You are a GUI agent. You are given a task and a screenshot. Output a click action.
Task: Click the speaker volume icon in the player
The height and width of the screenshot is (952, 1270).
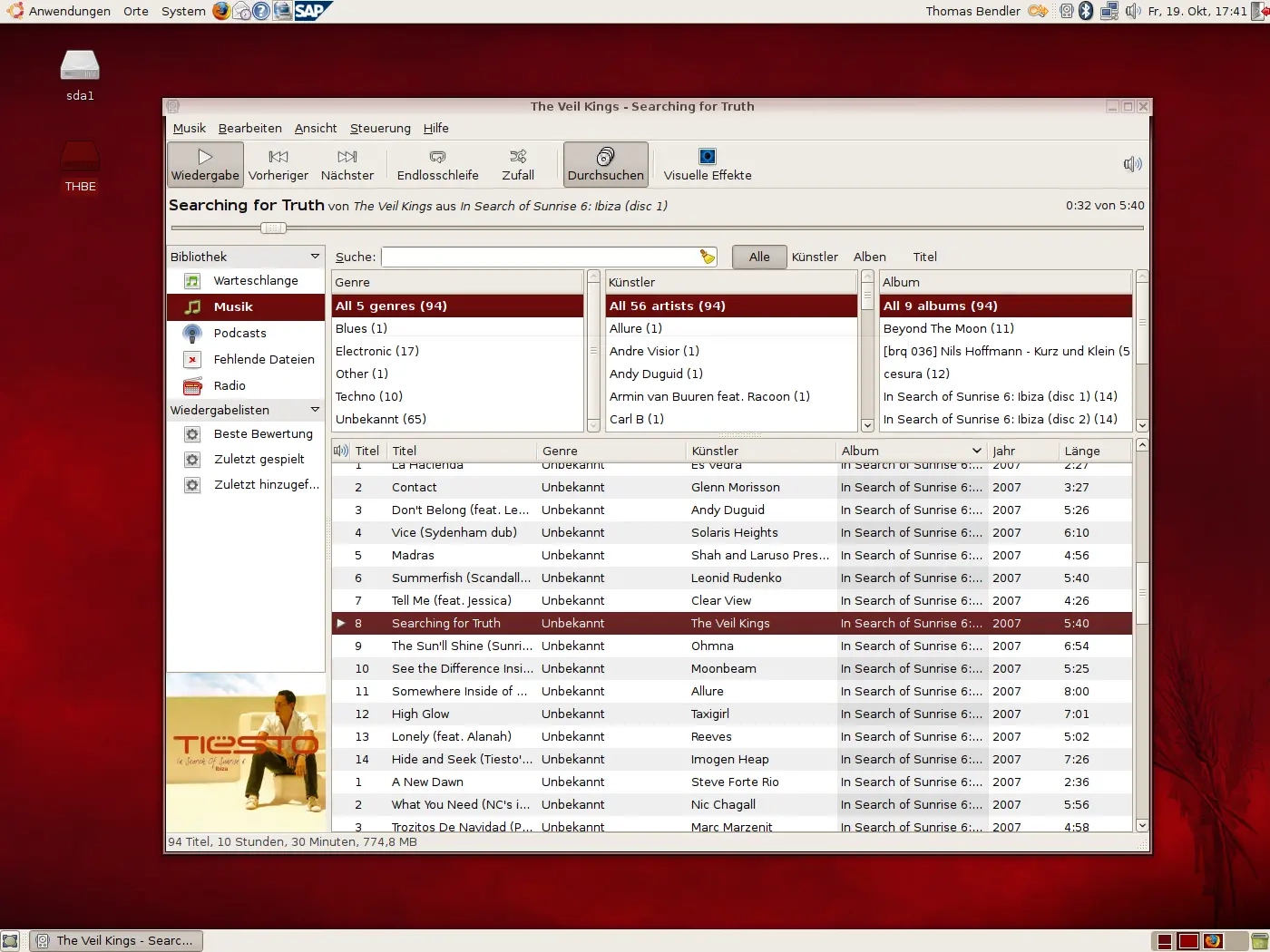[x=1131, y=164]
